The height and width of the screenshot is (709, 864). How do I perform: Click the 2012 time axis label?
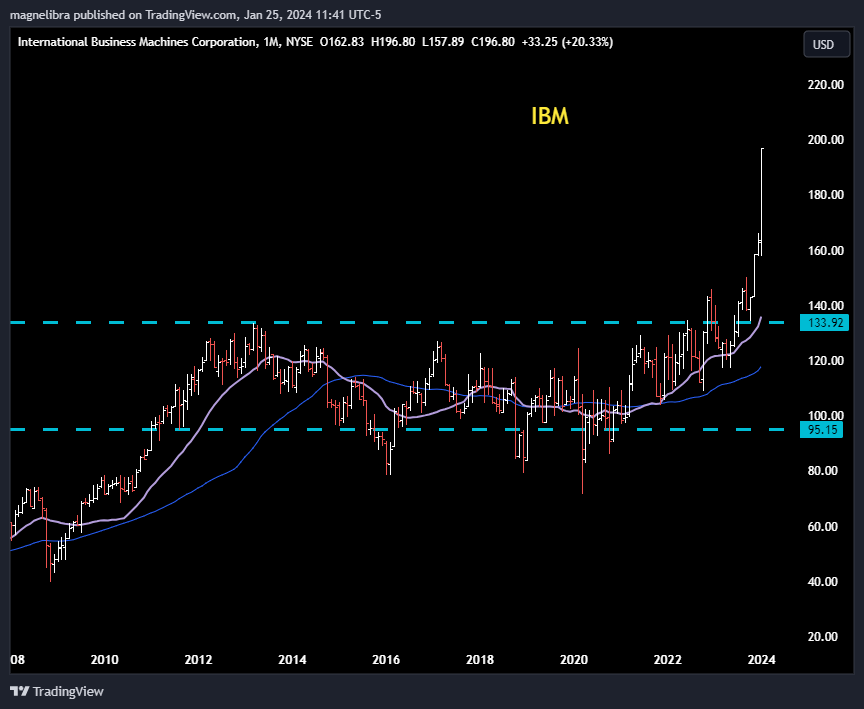(x=198, y=659)
